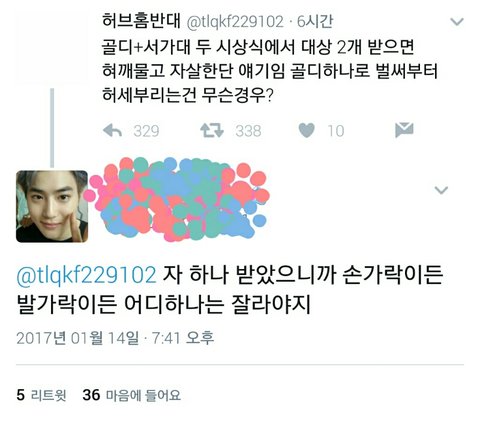Click the 6시간 timestamp

coord(315,22)
